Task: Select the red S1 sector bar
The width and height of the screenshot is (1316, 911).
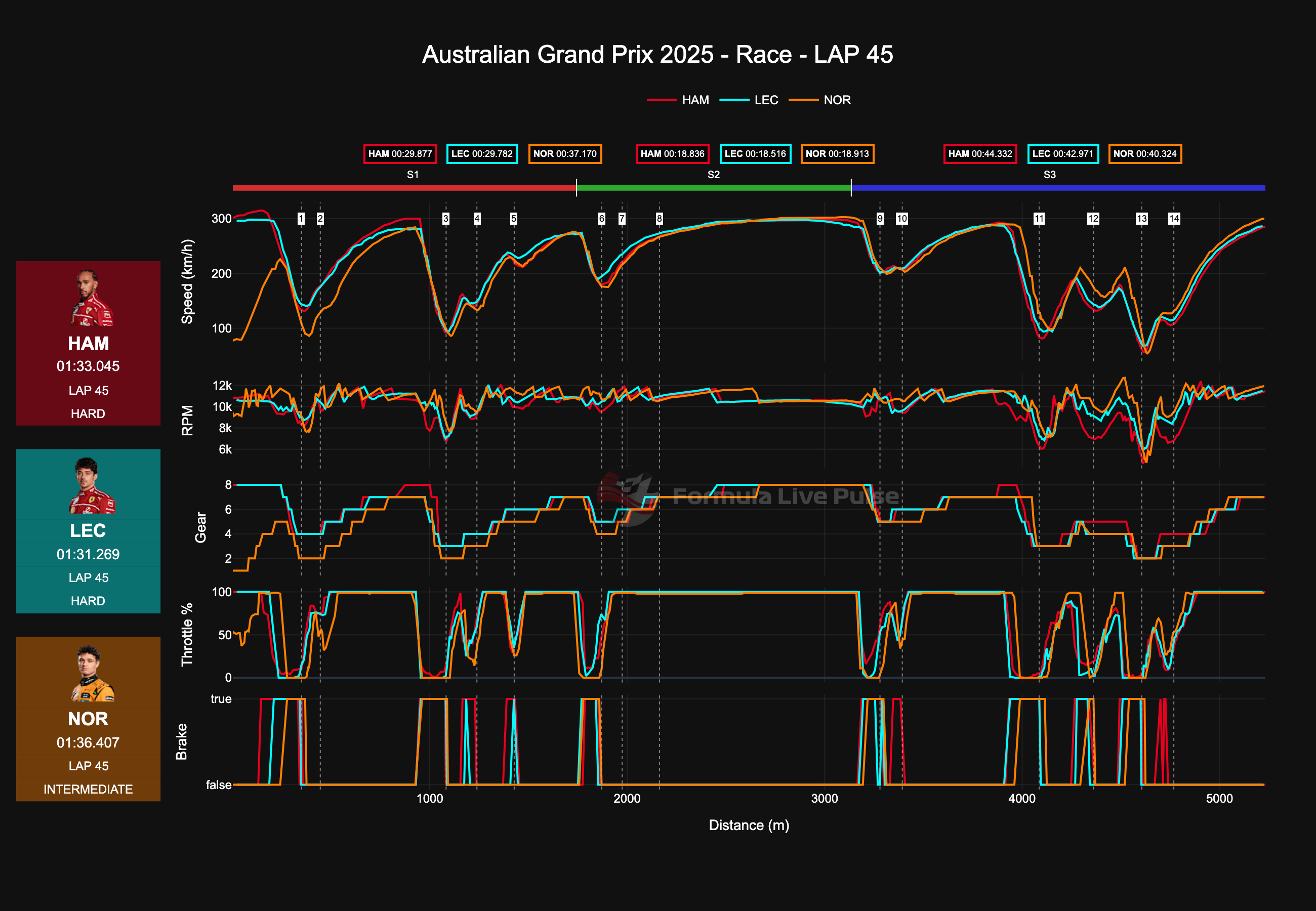Action: pos(404,188)
